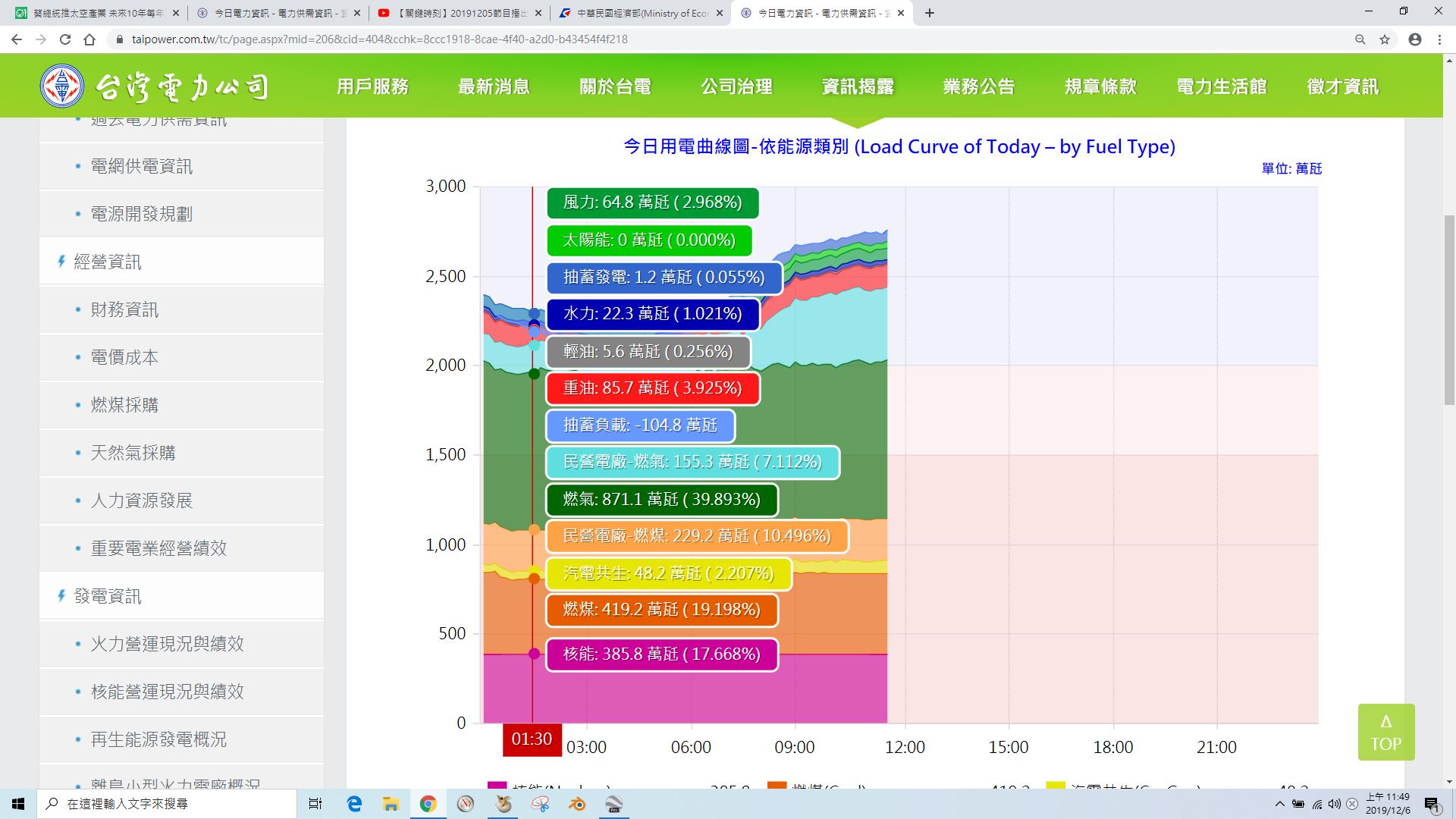
Task: Click the network Wi-Fi tray icon
Action: 1317,804
